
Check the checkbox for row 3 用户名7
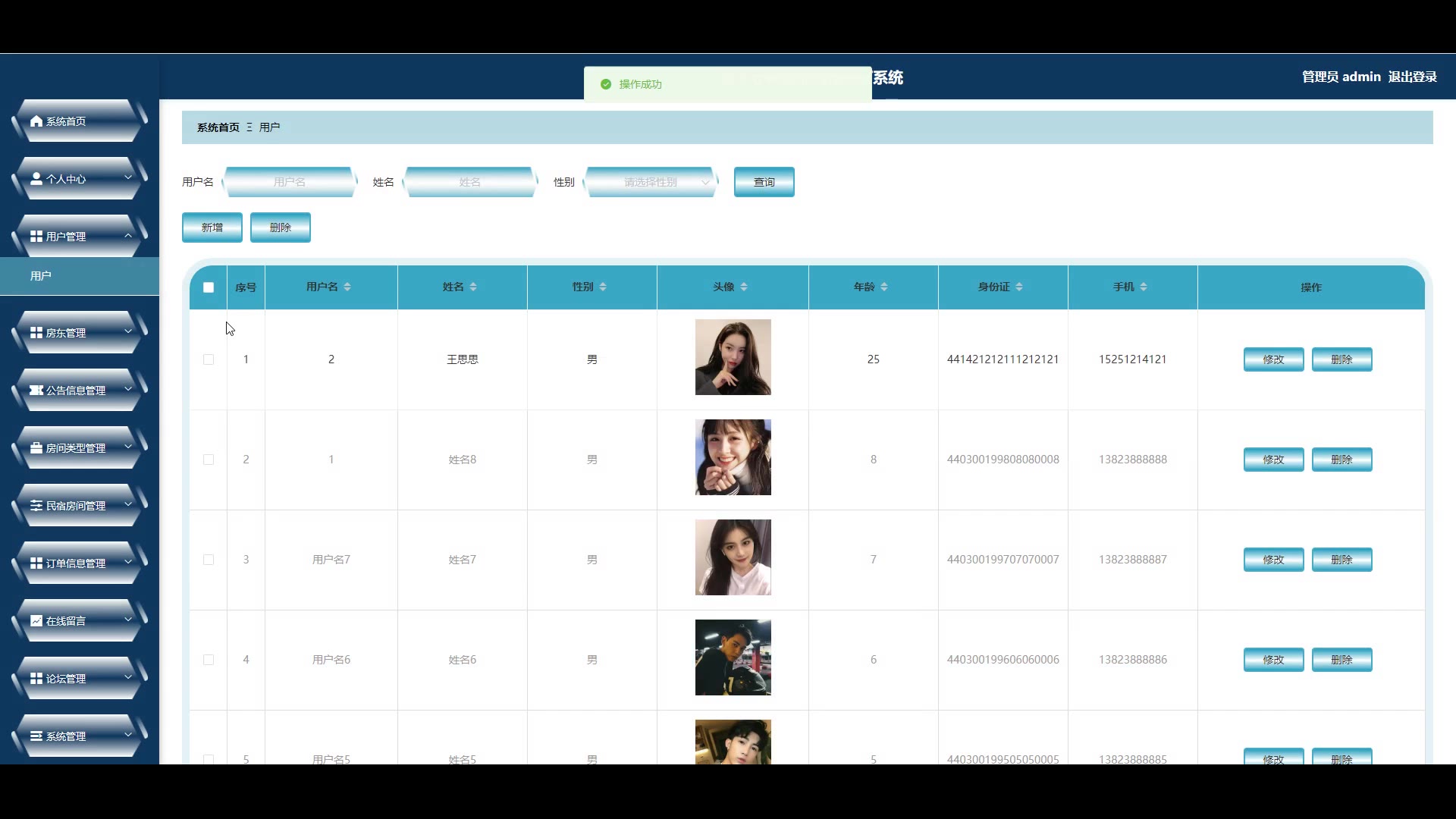[209, 560]
